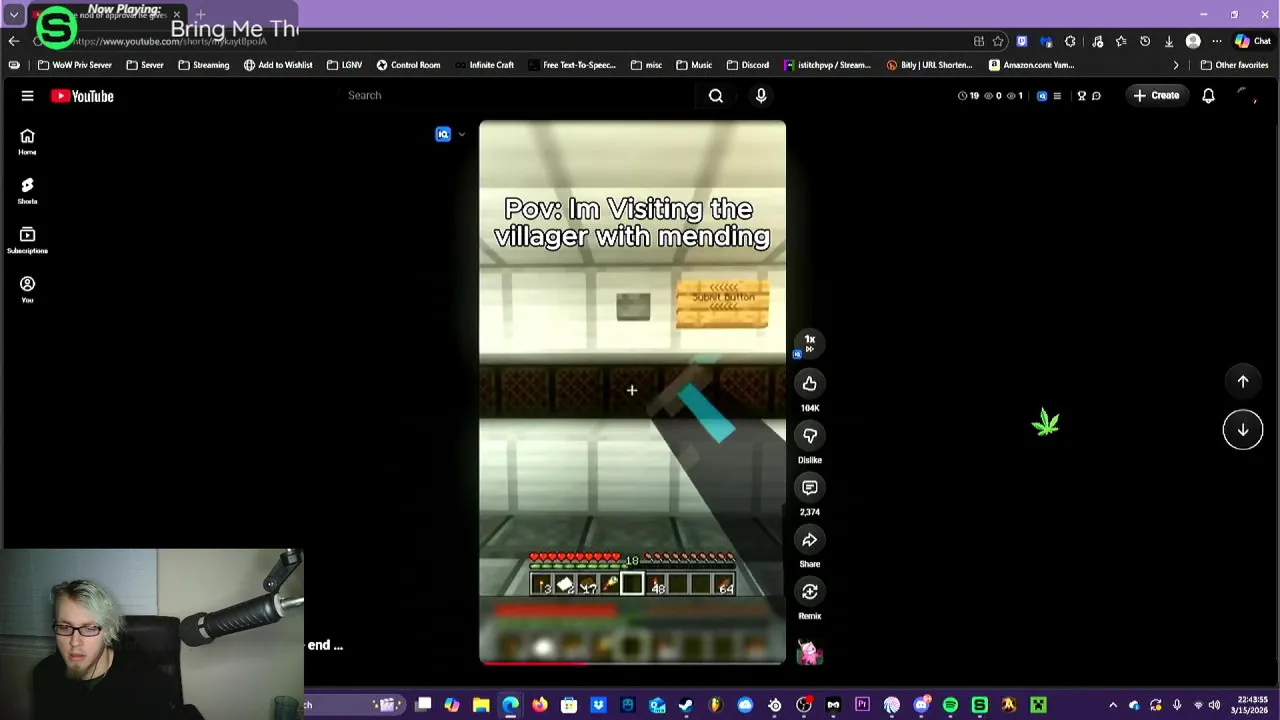Open Spotify from the taskbar

tap(950, 705)
